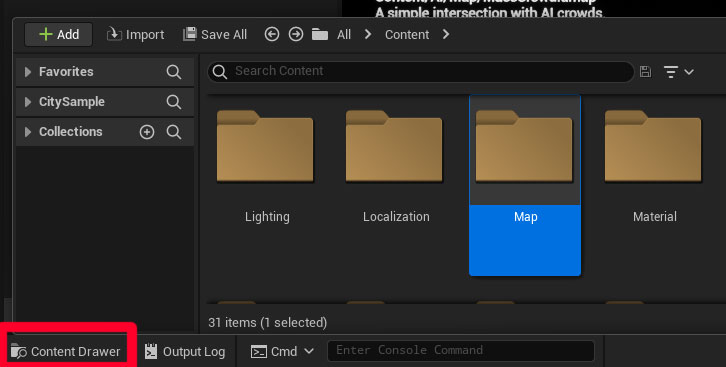Image resolution: width=726 pixels, height=367 pixels.
Task: Toggle the Content Drawer
Action: click(x=66, y=352)
